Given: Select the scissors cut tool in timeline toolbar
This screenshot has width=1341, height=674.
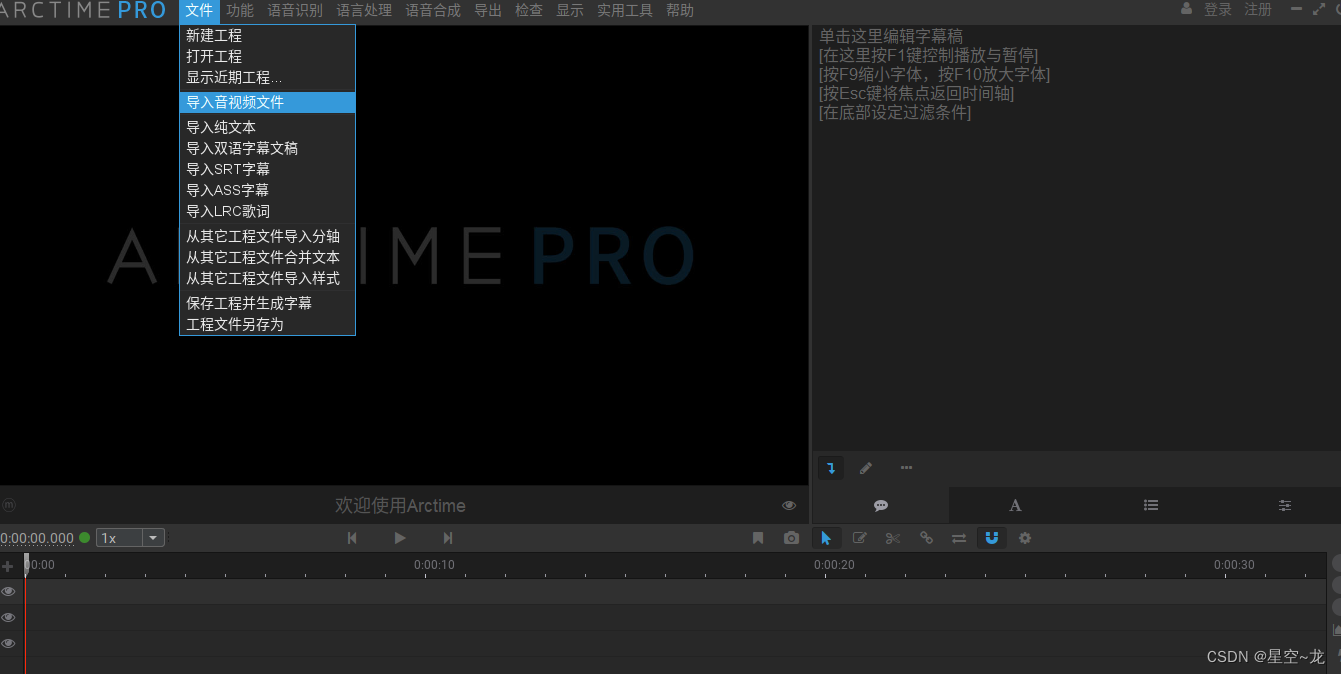Looking at the screenshot, I should (x=893, y=538).
